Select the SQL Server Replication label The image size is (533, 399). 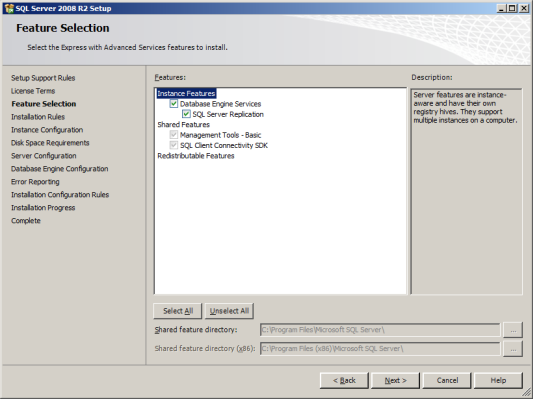pos(228,115)
